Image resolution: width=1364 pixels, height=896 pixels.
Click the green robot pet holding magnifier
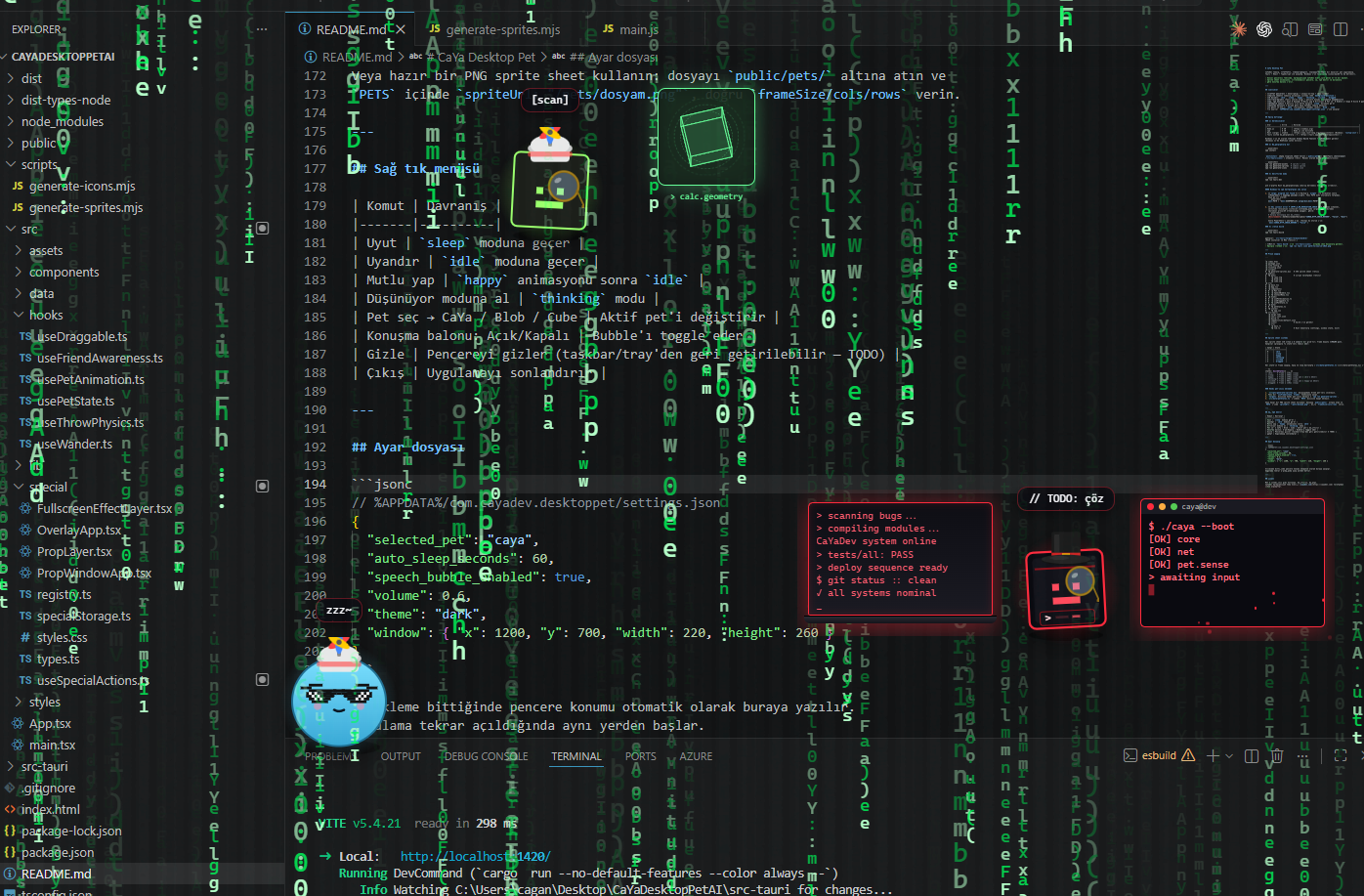click(x=550, y=181)
